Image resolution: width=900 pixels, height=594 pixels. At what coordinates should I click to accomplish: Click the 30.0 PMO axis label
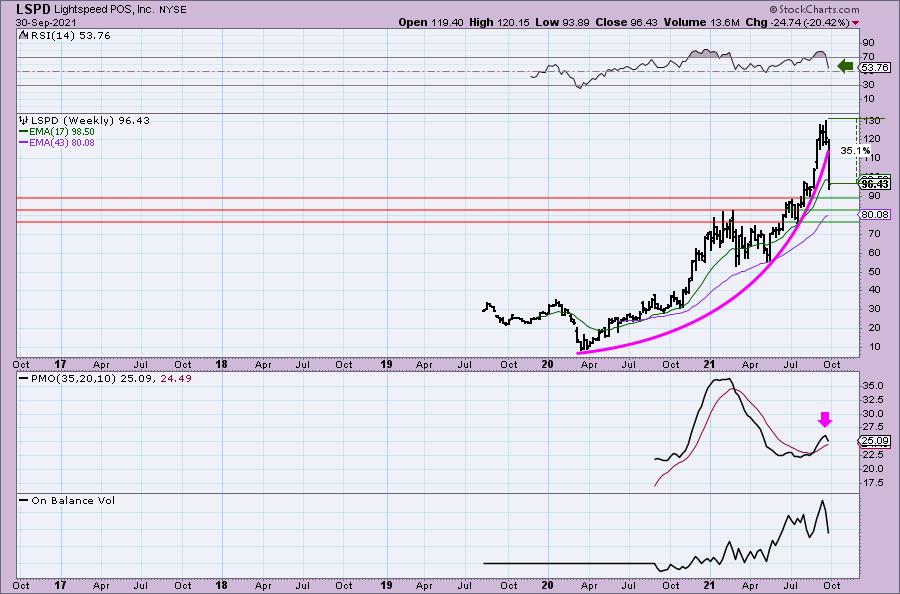[873, 414]
